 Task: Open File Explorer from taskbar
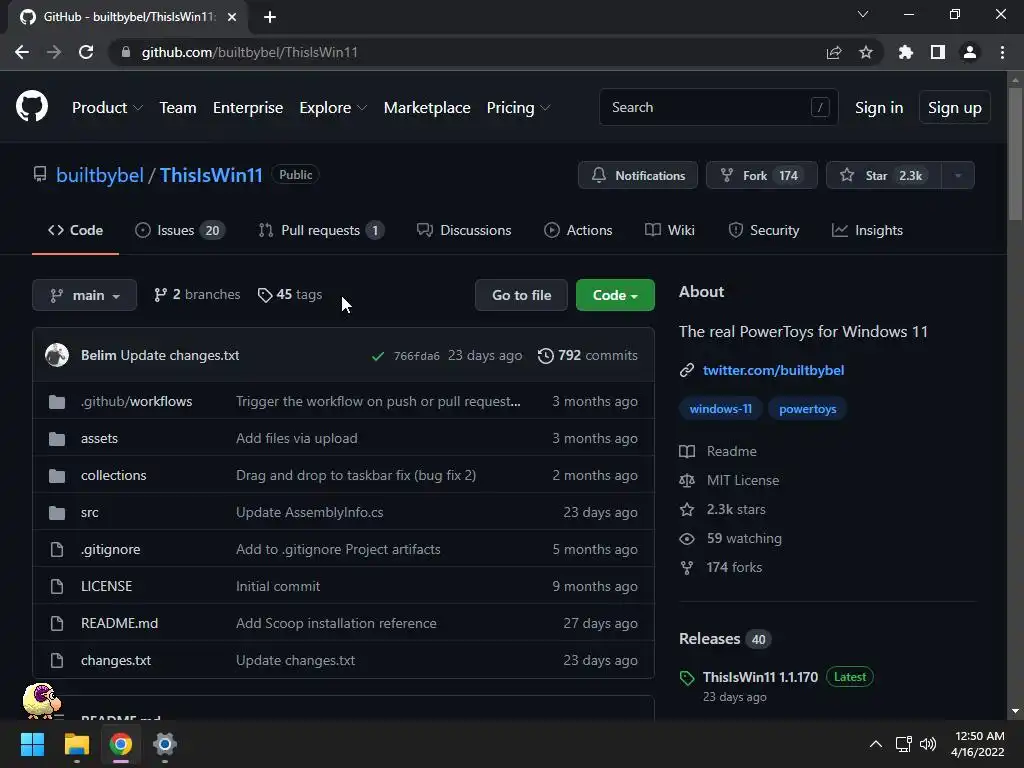pyautogui.click(x=76, y=744)
